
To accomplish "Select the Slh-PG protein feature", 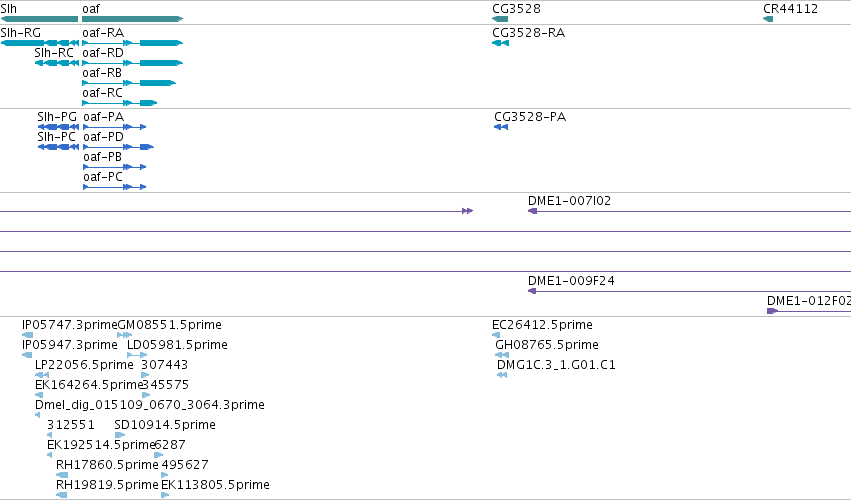I will click(58, 127).
